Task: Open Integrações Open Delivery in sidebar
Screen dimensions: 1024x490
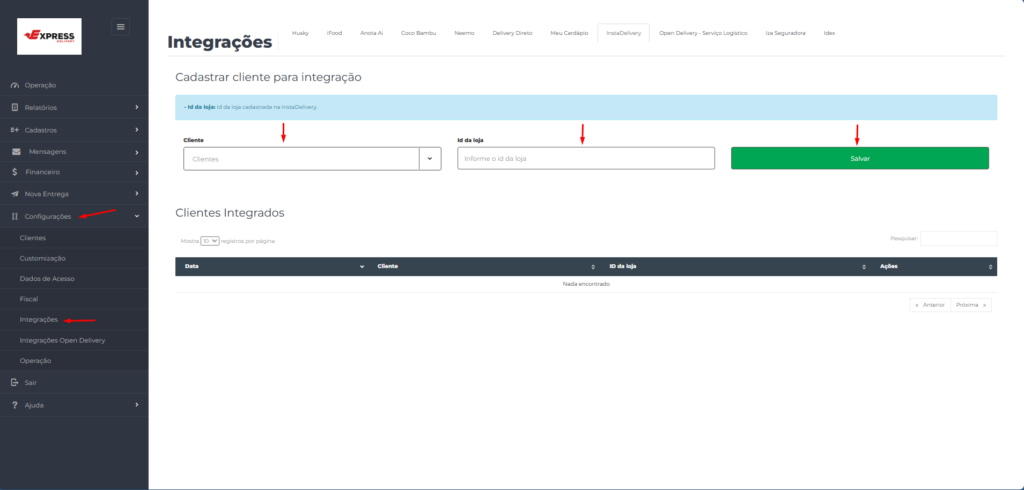Action: click(62, 341)
